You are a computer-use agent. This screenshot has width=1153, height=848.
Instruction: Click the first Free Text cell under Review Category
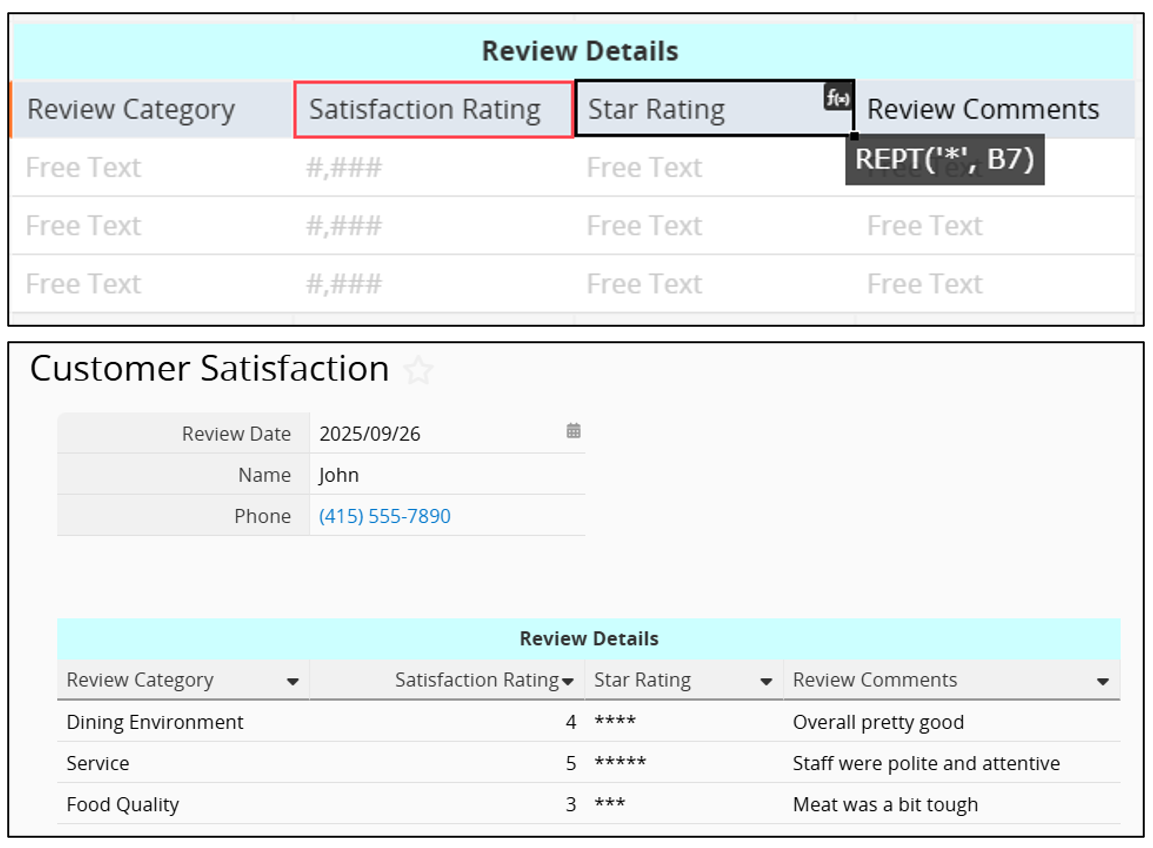tap(84, 167)
